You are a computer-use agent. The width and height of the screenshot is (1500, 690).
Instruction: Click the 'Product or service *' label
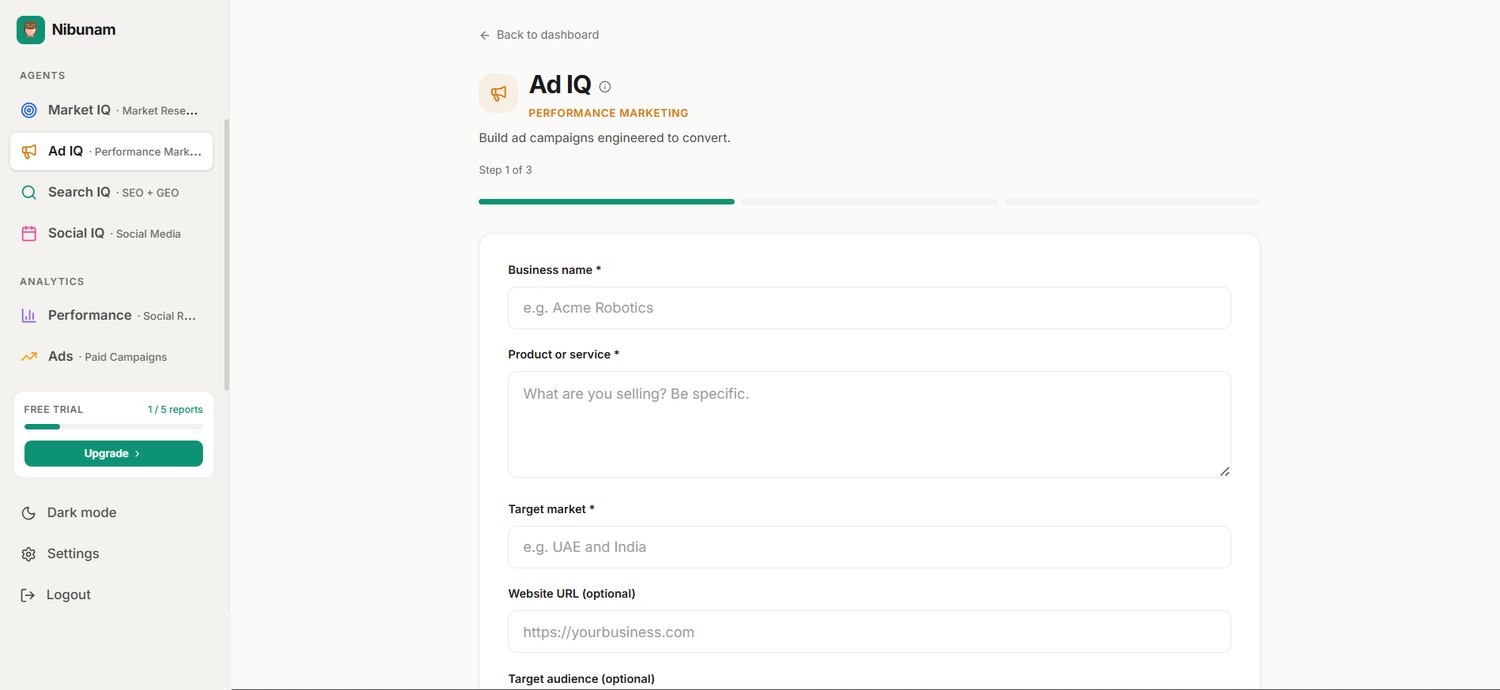tap(563, 355)
